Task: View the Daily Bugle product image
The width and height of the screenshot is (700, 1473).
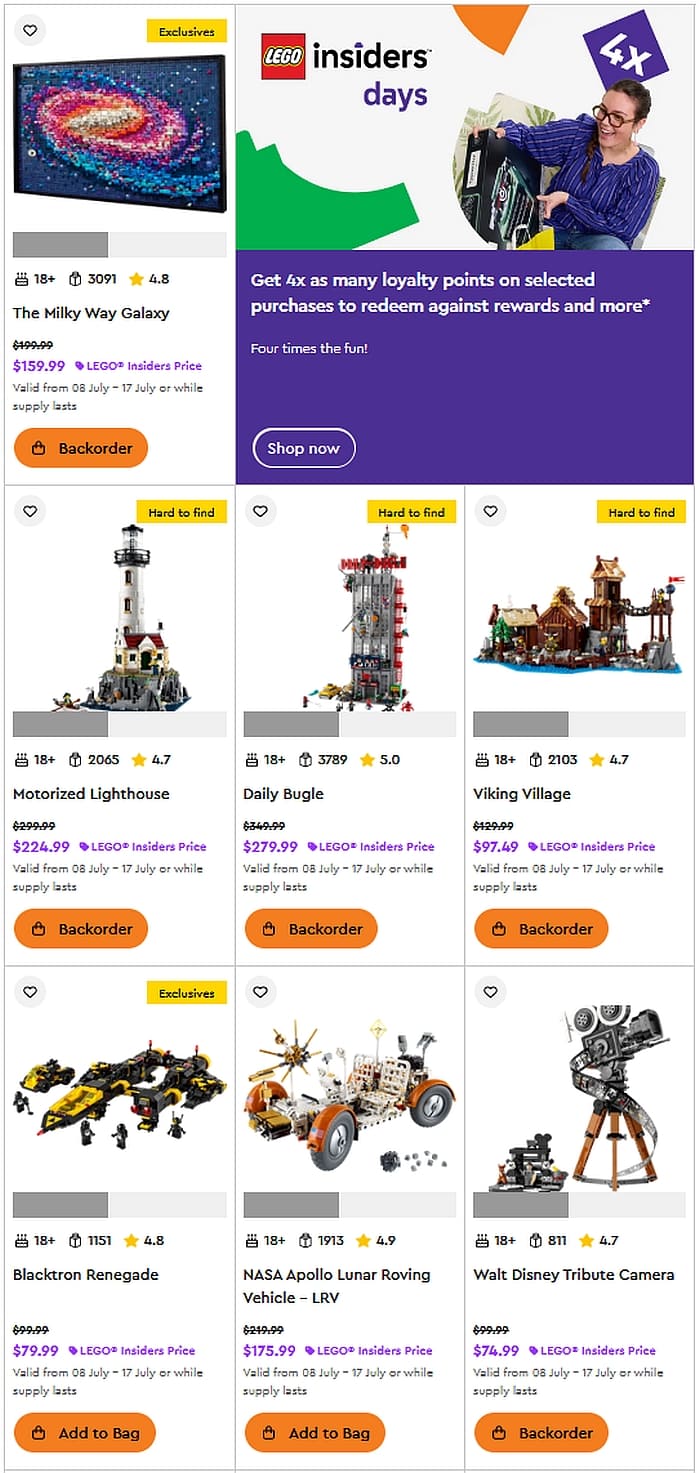Action: (350, 618)
